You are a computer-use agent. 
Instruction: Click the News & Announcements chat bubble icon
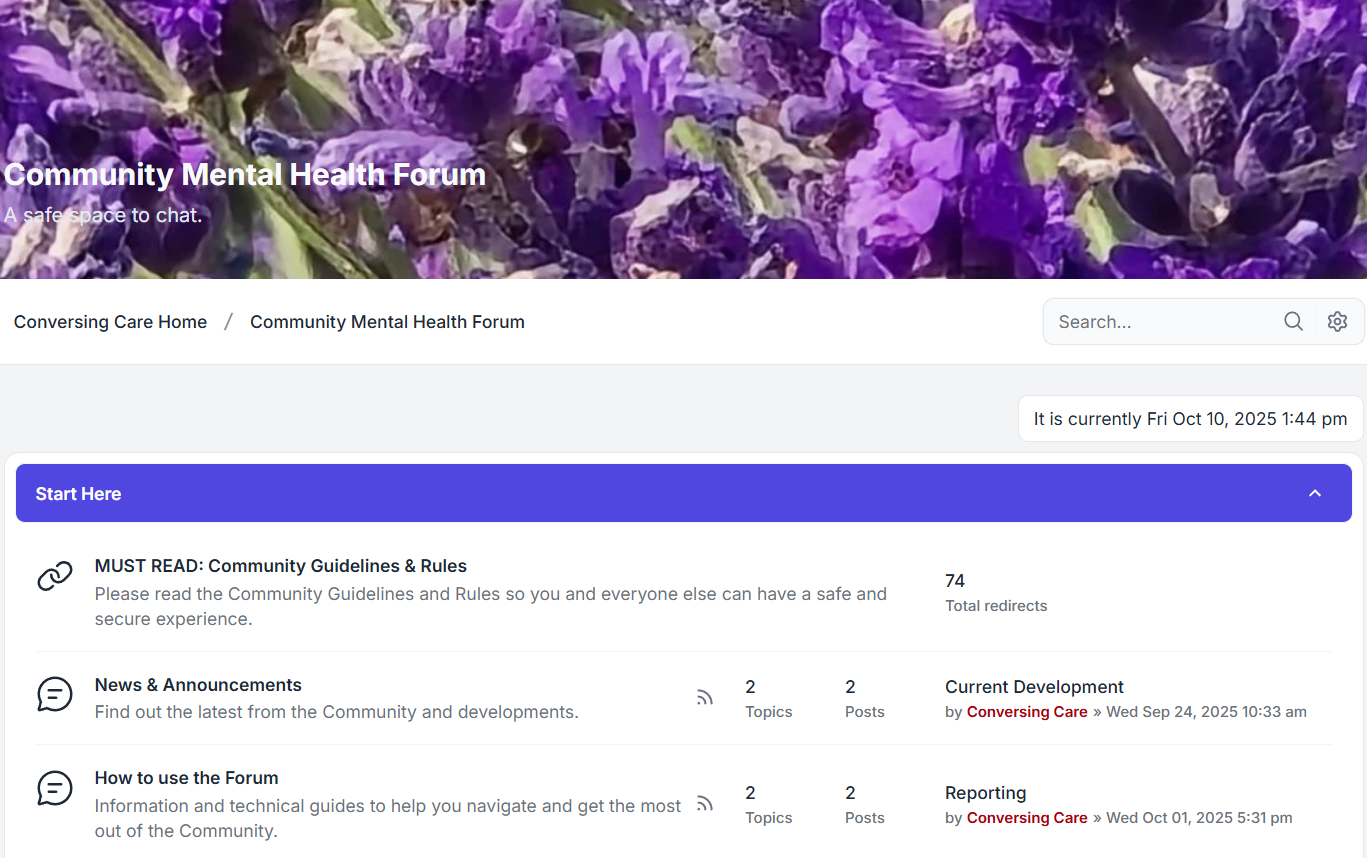[x=55, y=694]
